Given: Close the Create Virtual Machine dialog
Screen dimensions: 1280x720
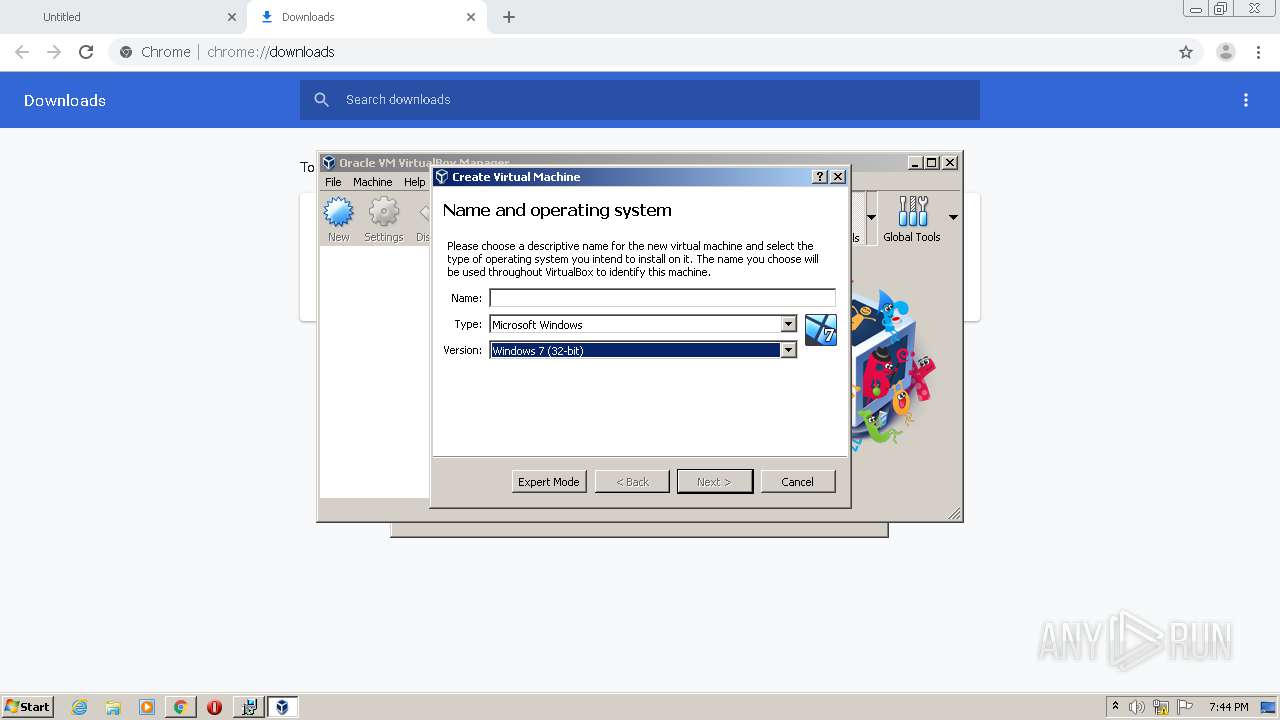Looking at the screenshot, I should (838, 177).
